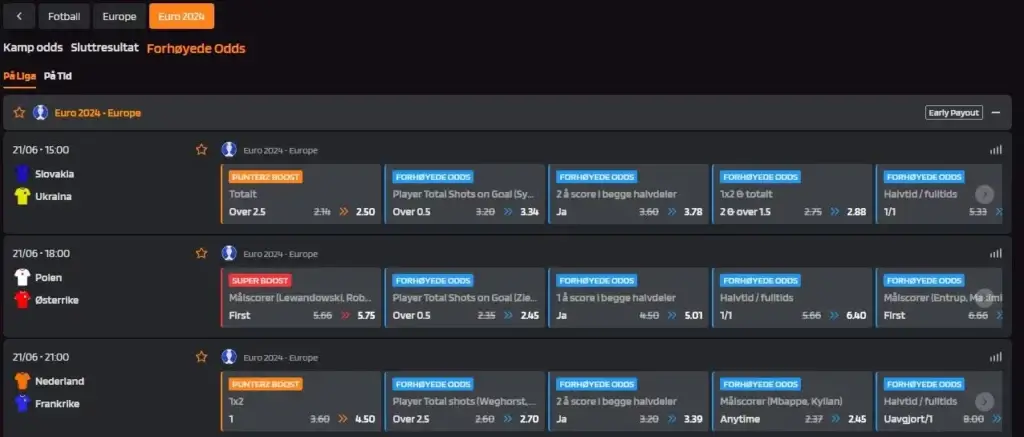Open Slovakia team name

point(54,174)
